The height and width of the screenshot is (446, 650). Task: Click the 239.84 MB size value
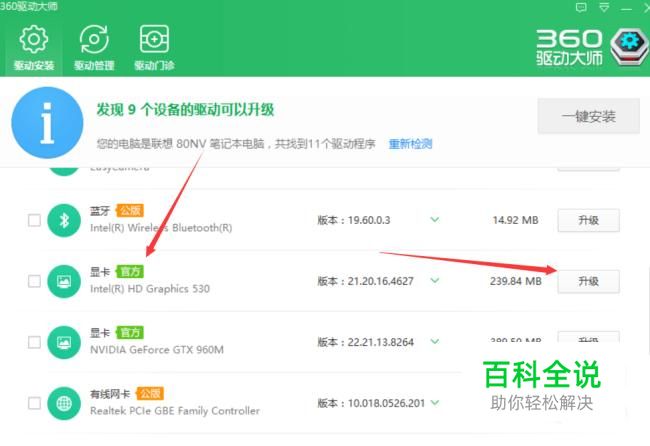tap(516, 281)
